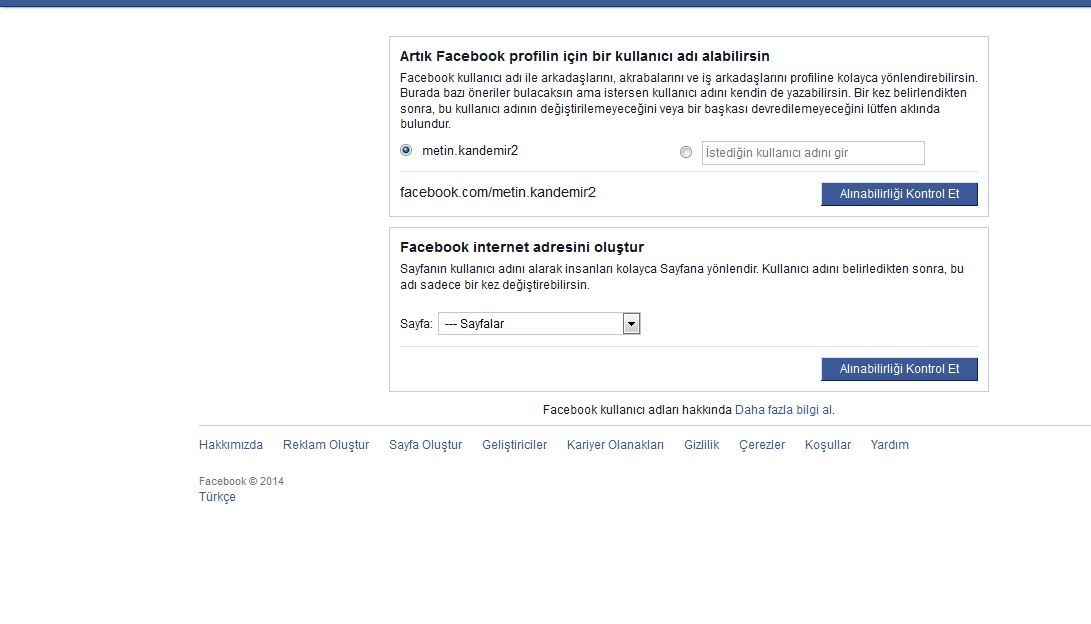This screenshot has height=624, width=1091.
Task: Open the Yardım footer link
Action: point(889,445)
